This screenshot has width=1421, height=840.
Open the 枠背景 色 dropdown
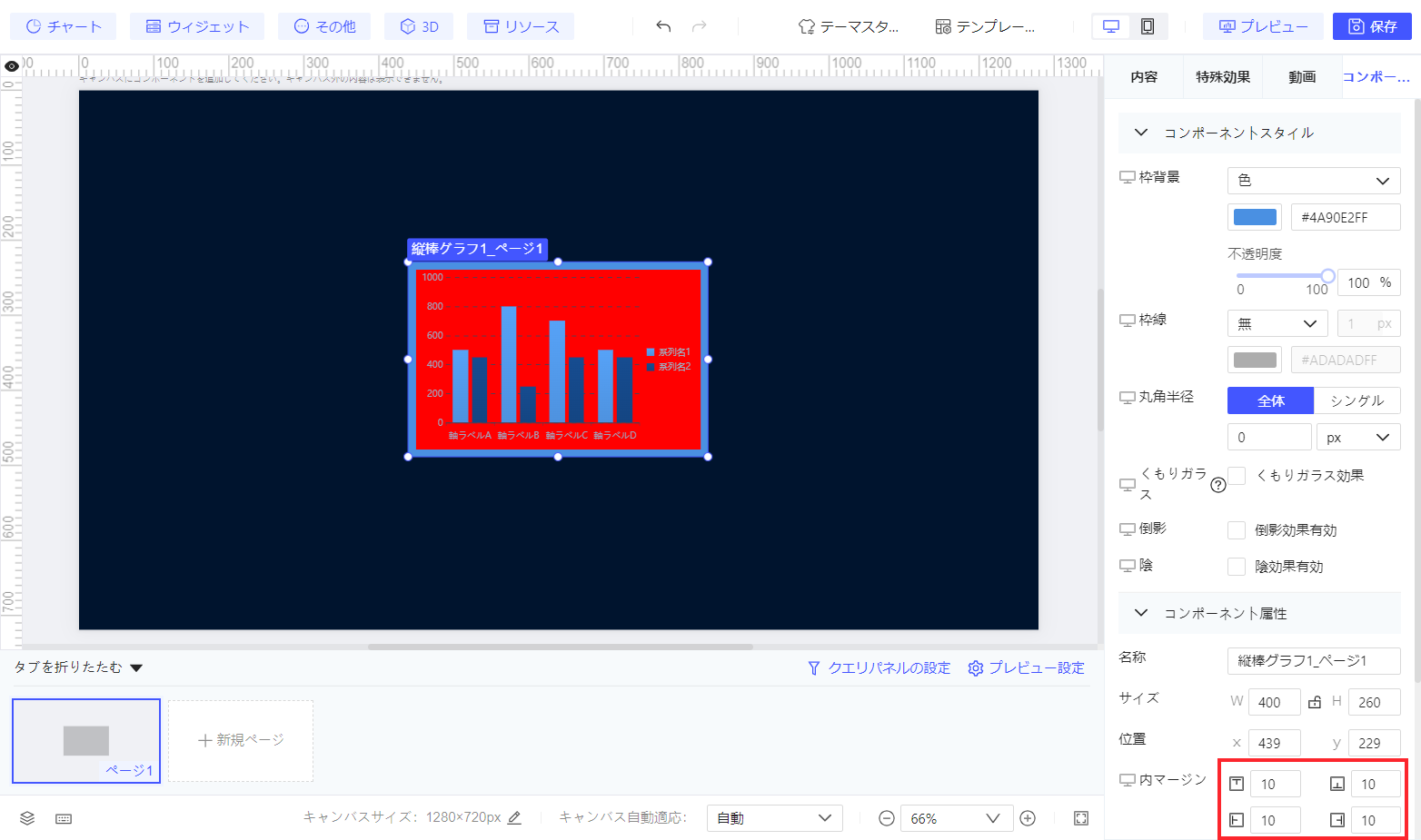click(x=1314, y=181)
